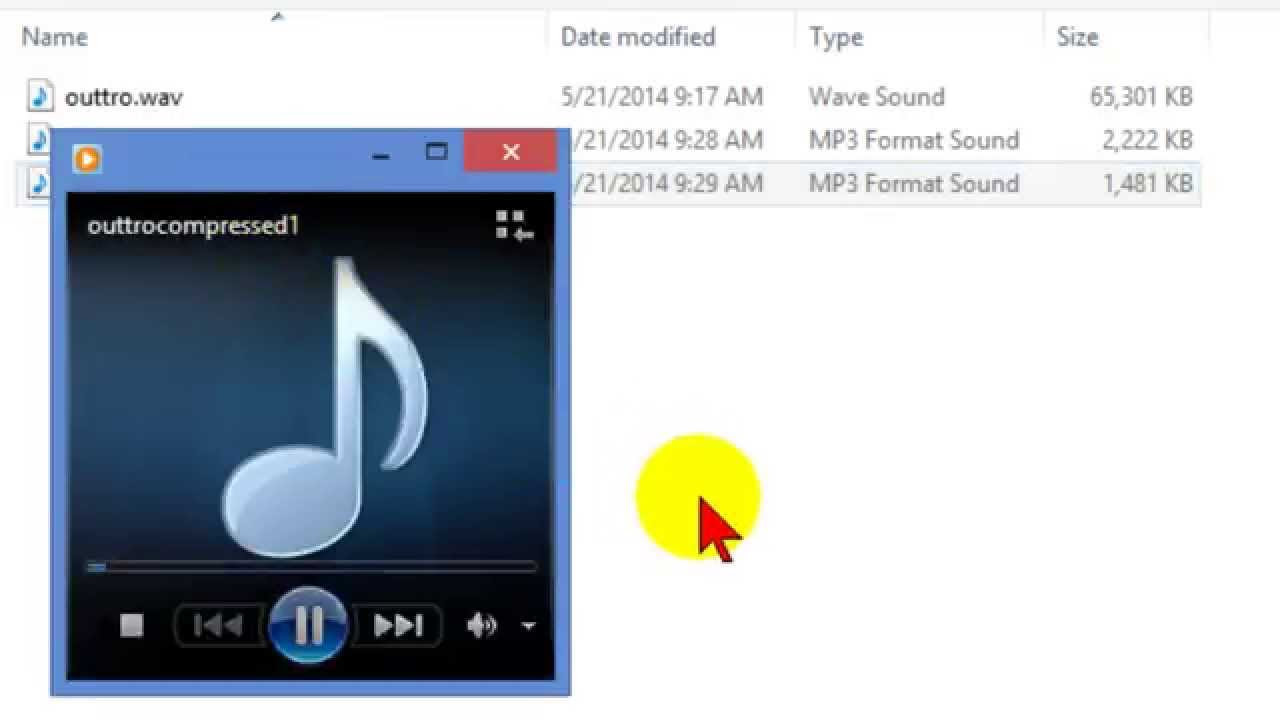
Task: Sort files by Name column
Action: [x=55, y=37]
